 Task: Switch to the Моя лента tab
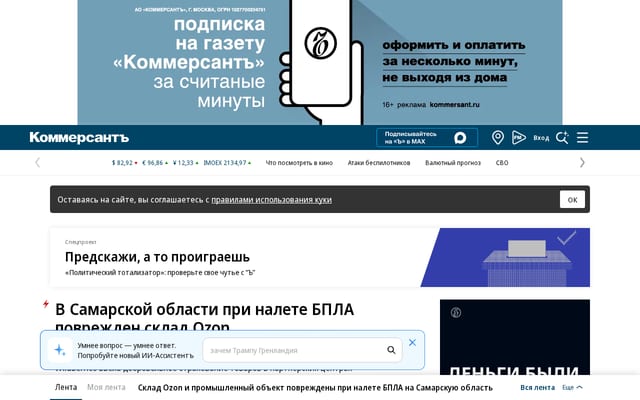coord(106,387)
